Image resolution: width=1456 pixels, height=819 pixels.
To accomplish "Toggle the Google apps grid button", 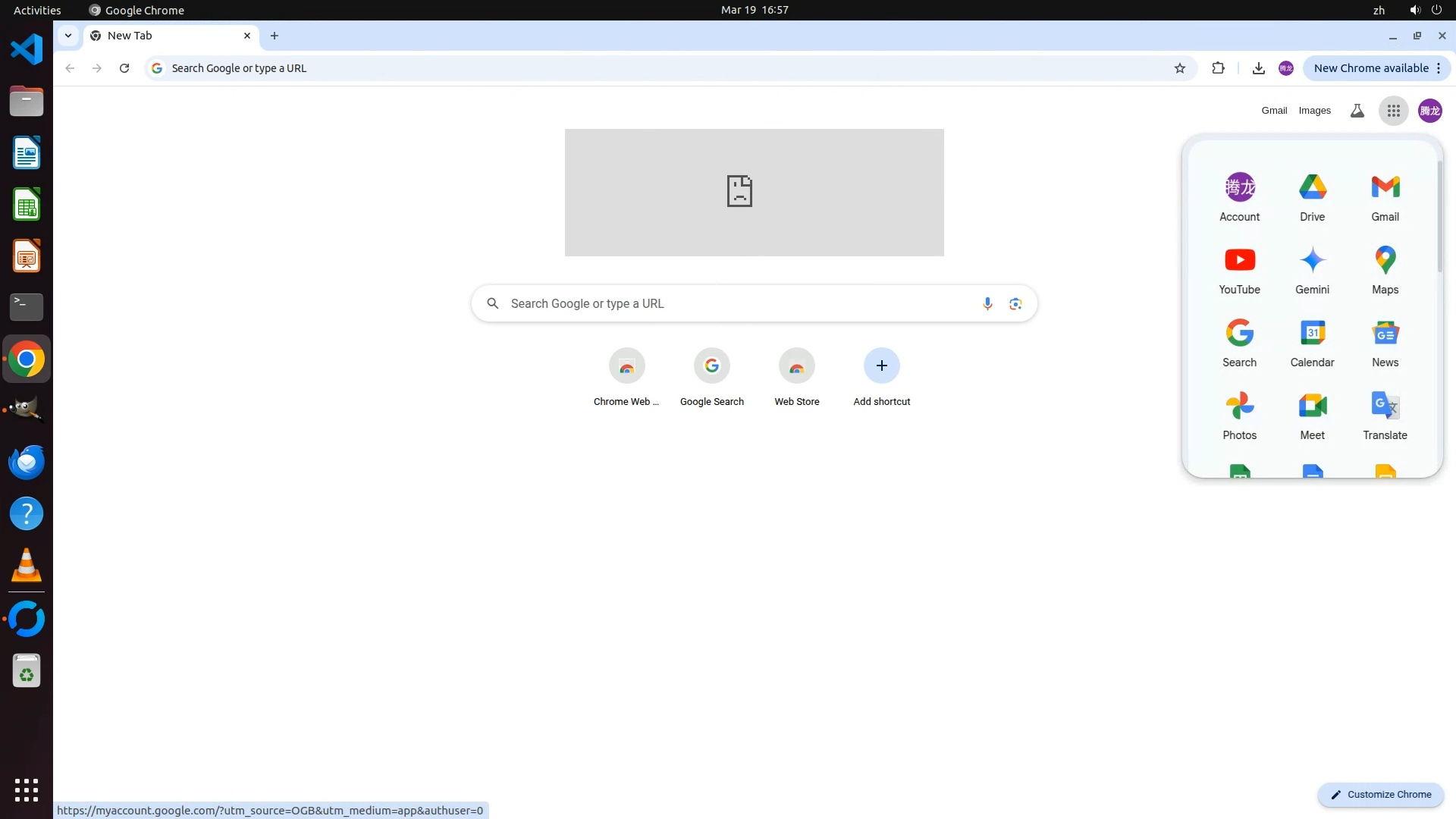I will point(1393,111).
